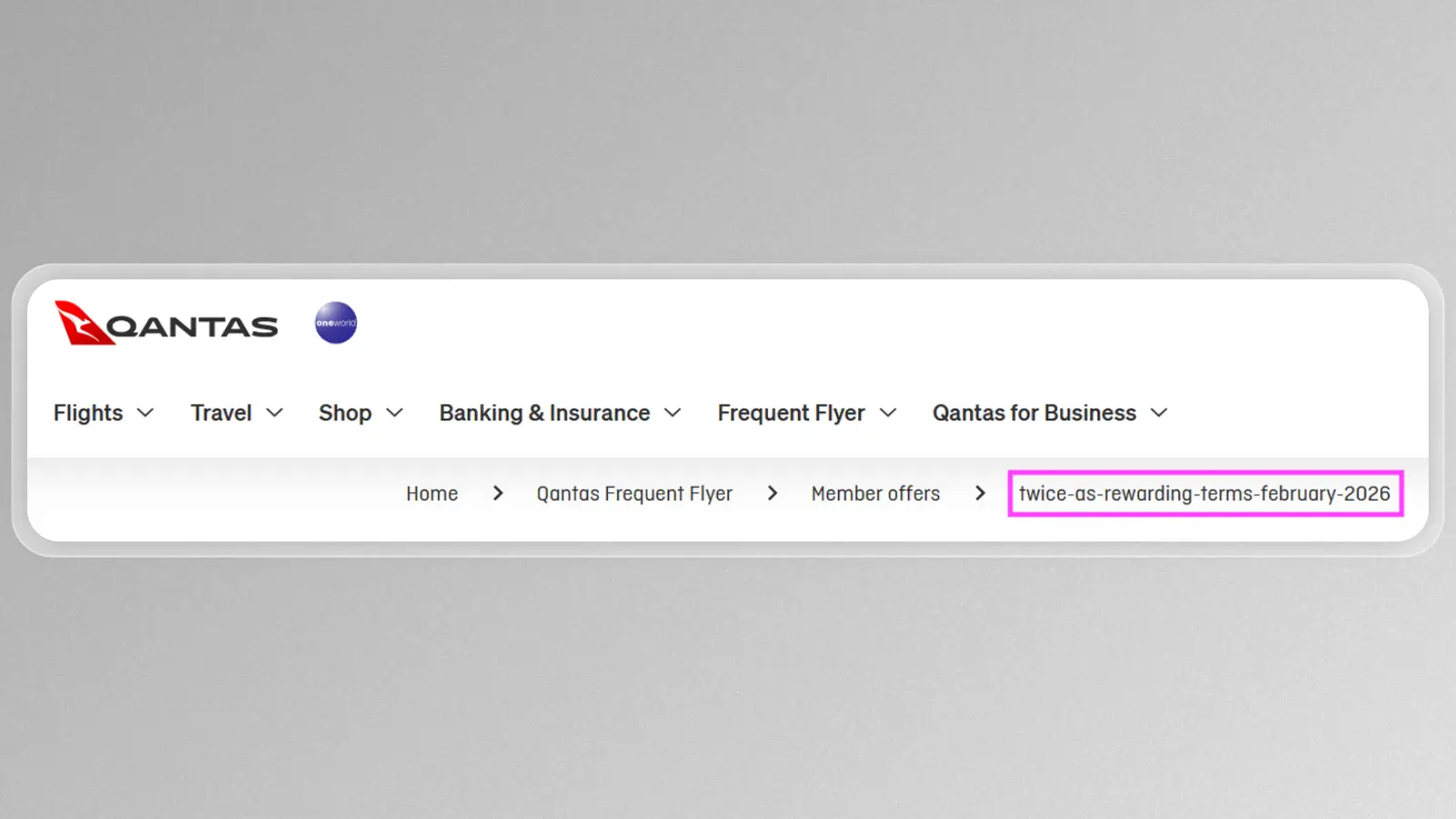Image resolution: width=1456 pixels, height=819 pixels.
Task: Click the Qantas kangaroo logo
Action: [x=167, y=323]
